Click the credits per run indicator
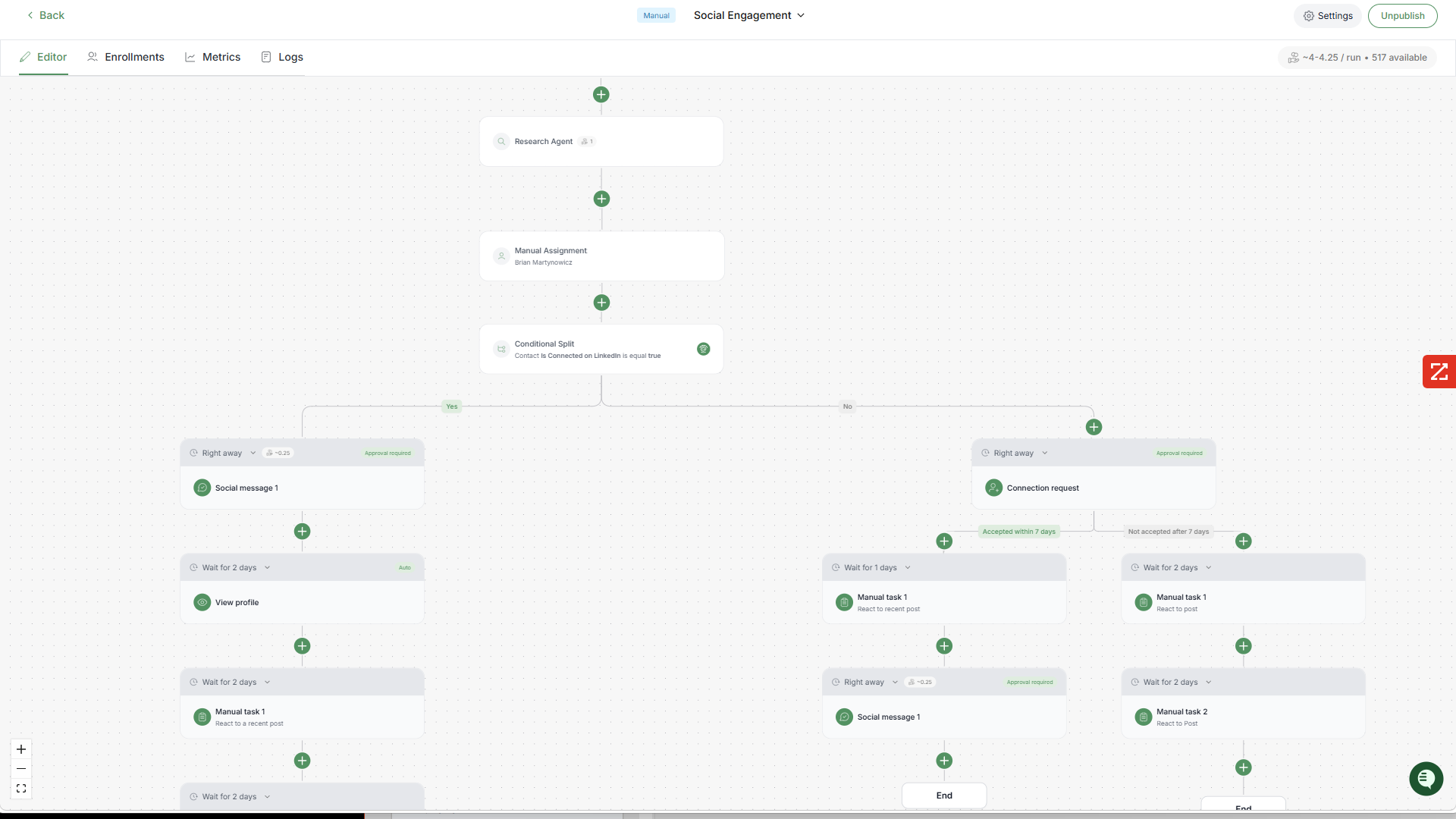 (1357, 58)
